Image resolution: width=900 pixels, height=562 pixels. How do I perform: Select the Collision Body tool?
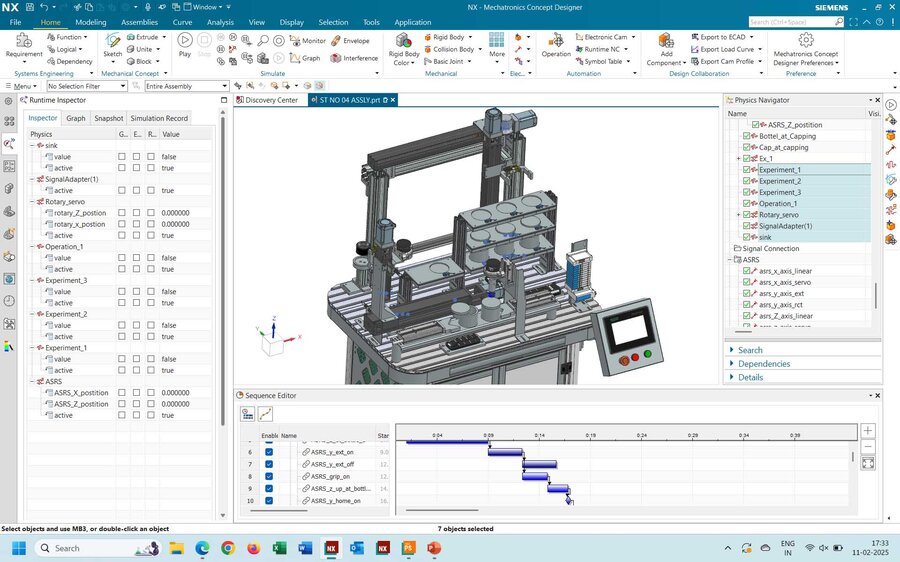point(449,49)
